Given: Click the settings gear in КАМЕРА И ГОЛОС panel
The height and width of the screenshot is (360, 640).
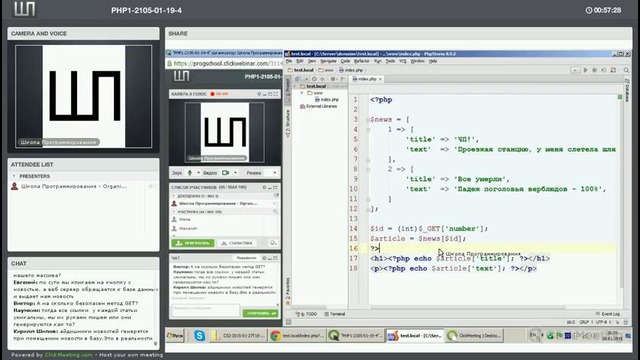Looking at the screenshot, I should [259, 94].
